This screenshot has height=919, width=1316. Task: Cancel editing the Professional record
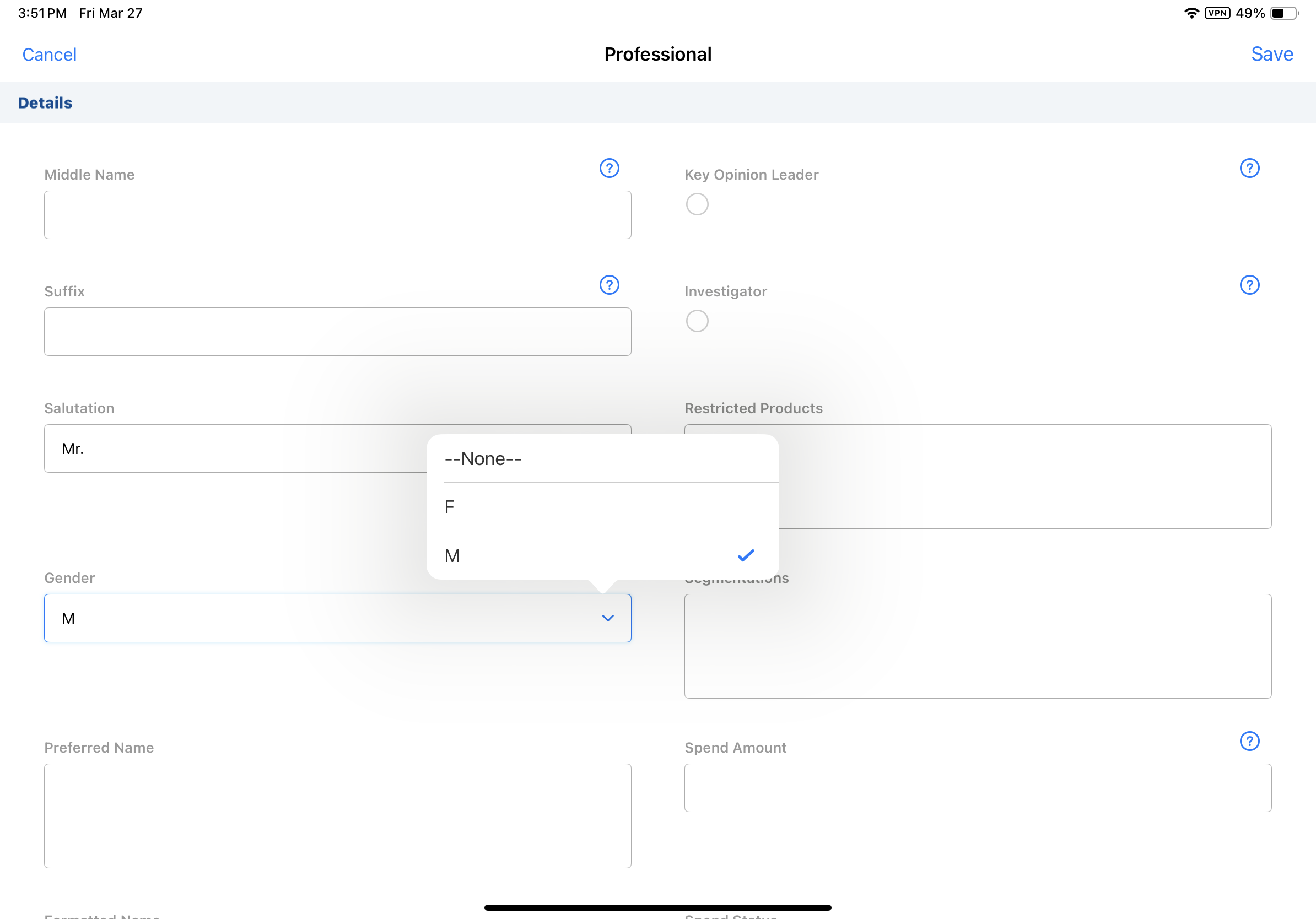click(49, 55)
